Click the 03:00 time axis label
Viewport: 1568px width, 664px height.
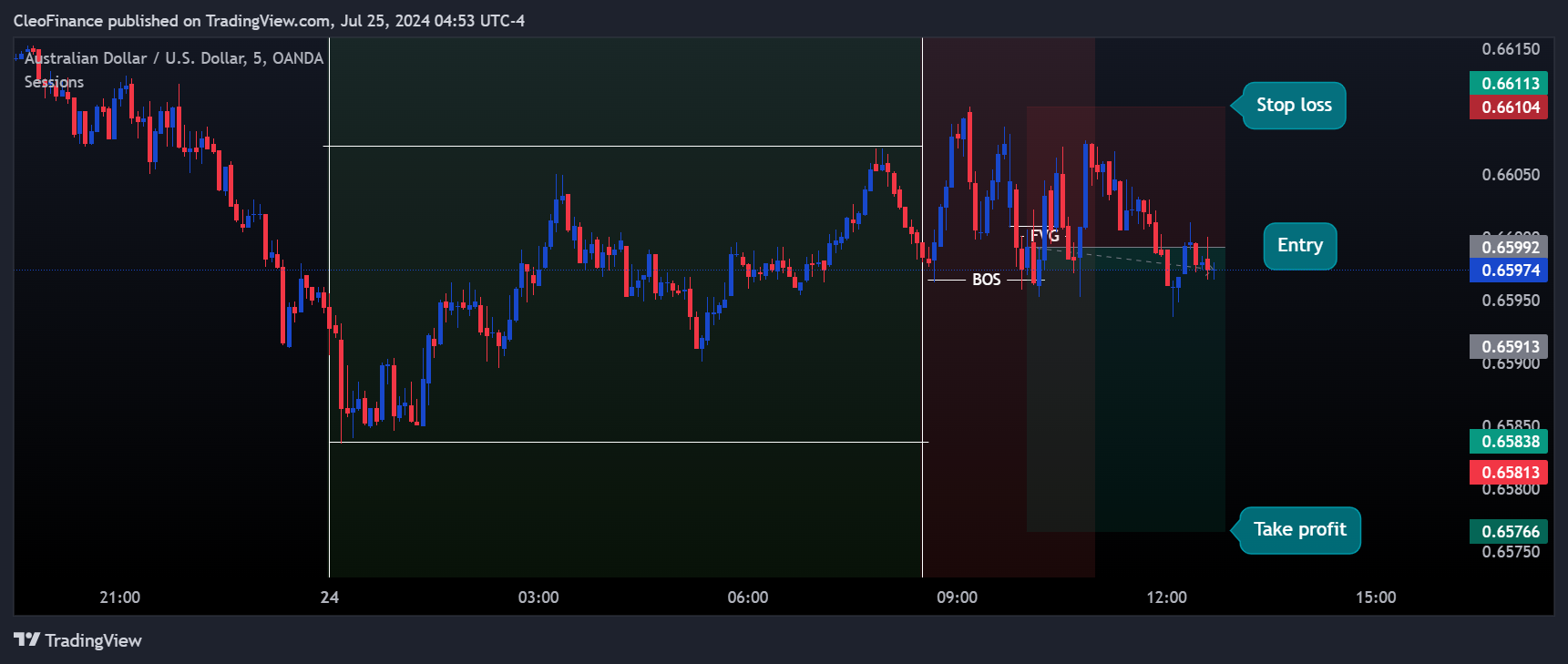[x=538, y=598]
